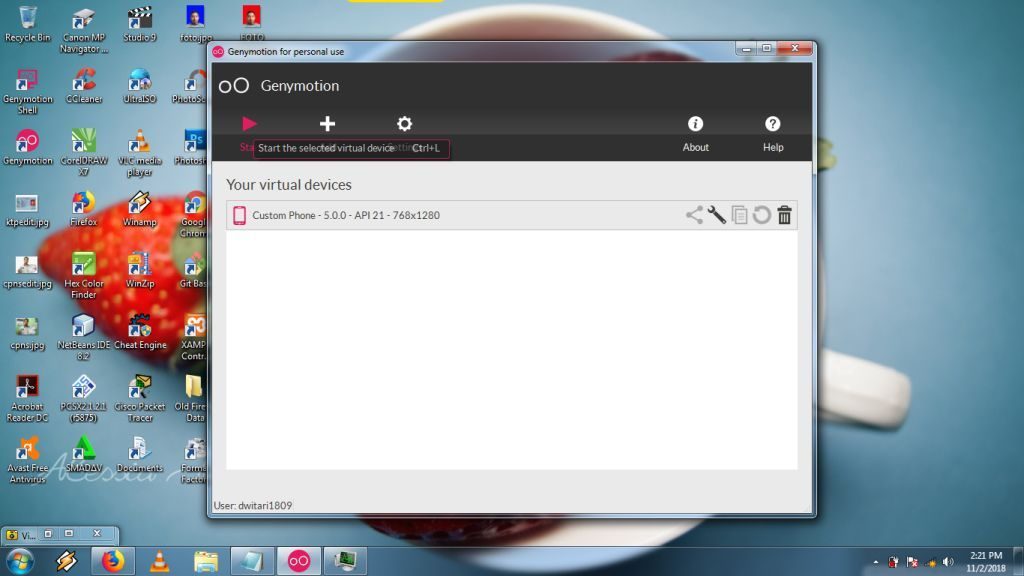Select Recycle Bin desktop icon
This screenshot has width=1024, height=576.
tap(27, 24)
